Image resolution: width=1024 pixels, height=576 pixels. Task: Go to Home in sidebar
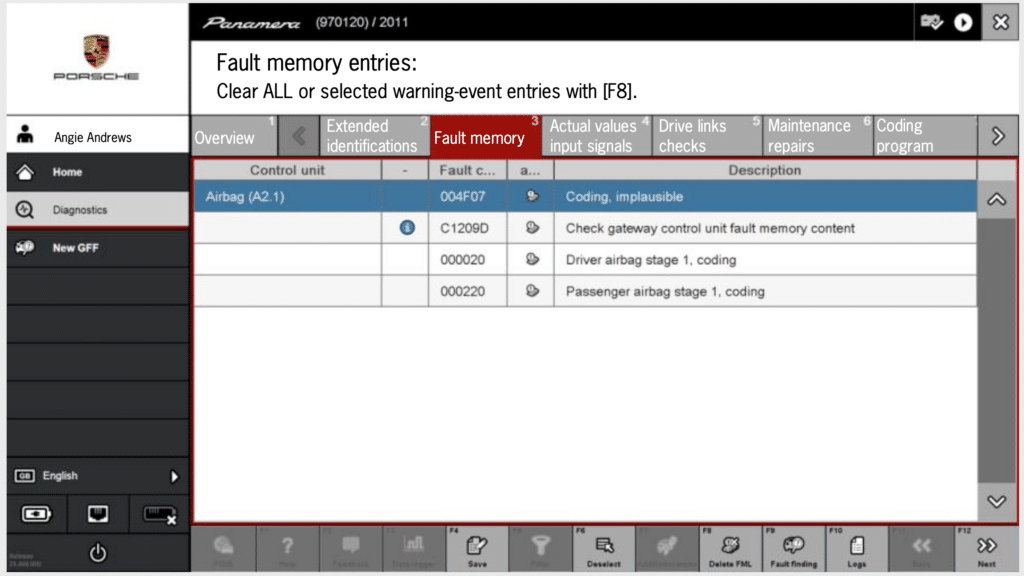point(98,172)
